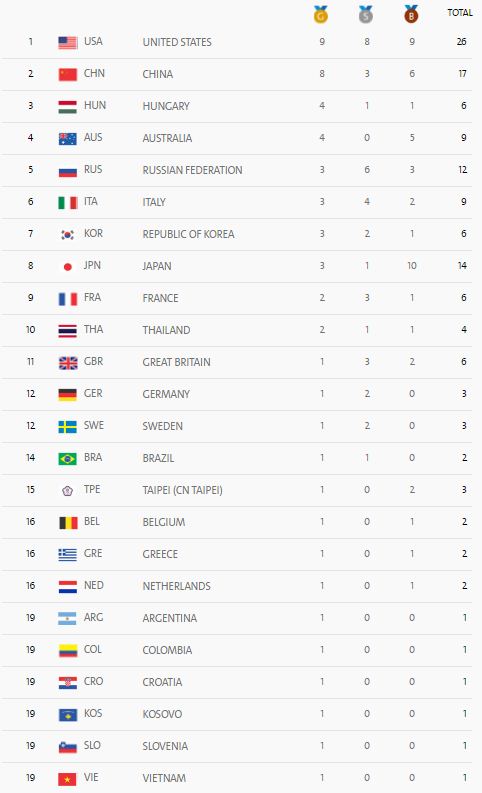Open the RUSSIAN FEDERATION country link
This screenshot has height=793, width=482.
pos(192,170)
